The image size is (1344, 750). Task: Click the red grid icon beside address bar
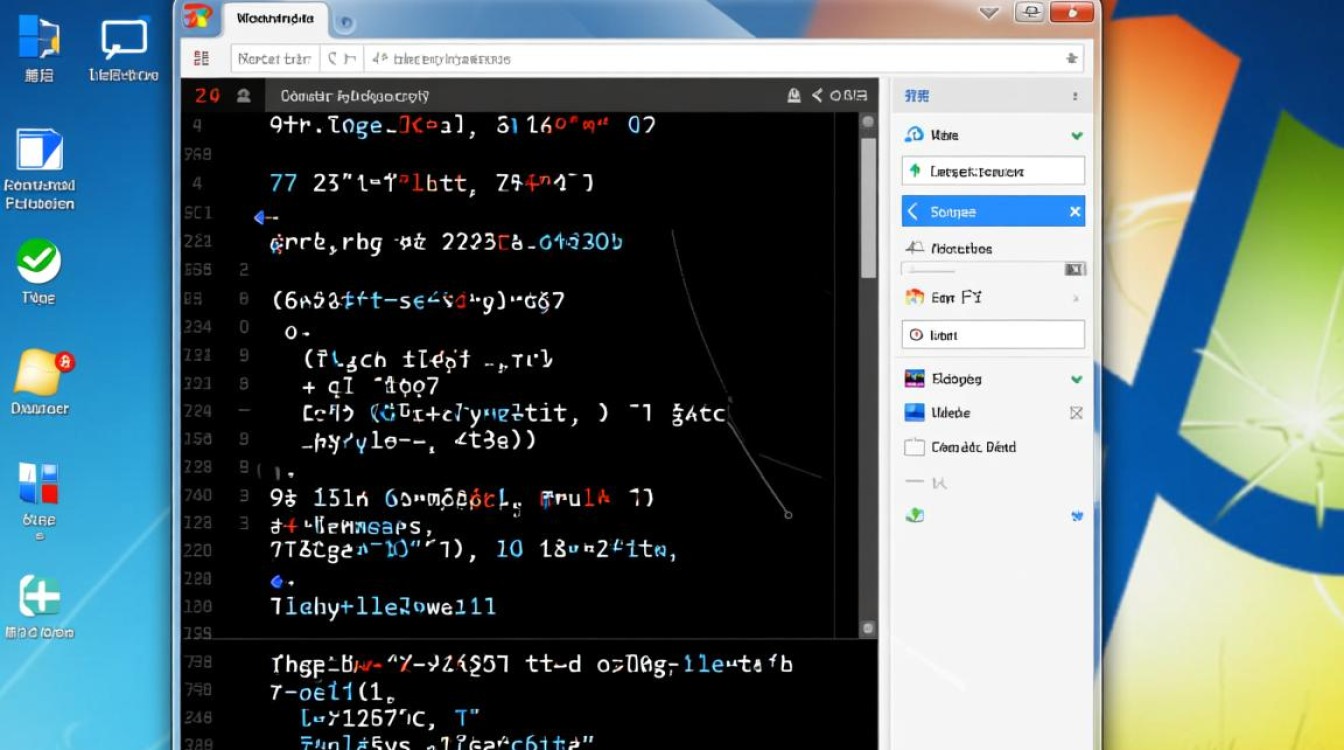(201, 59)
